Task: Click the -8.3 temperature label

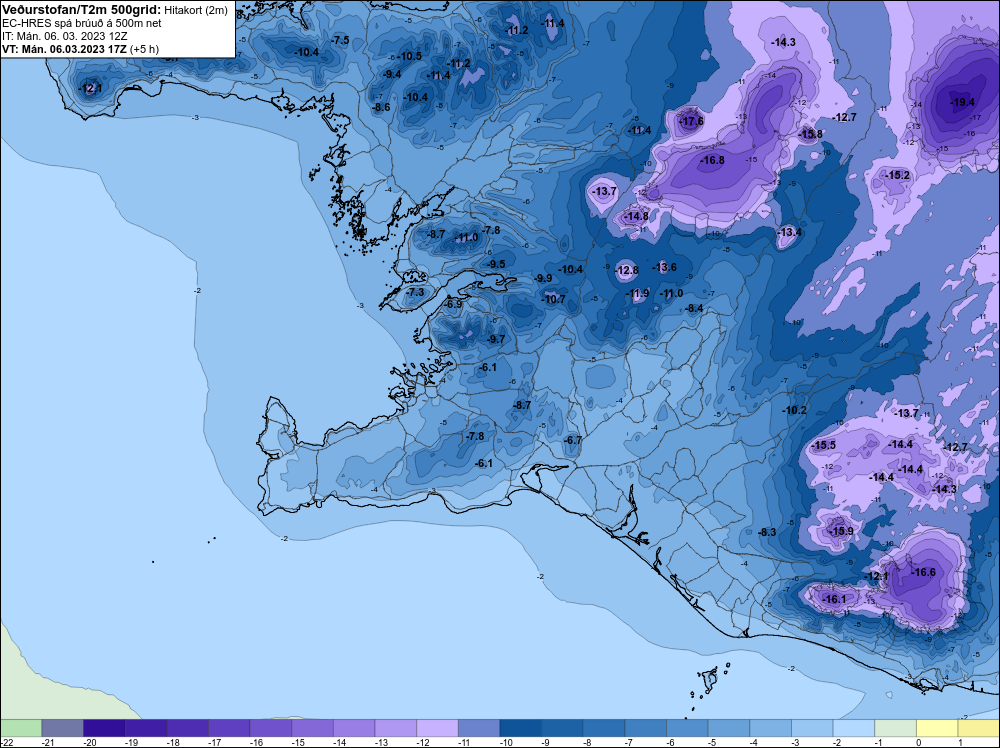Action: [x=767, y=532]
